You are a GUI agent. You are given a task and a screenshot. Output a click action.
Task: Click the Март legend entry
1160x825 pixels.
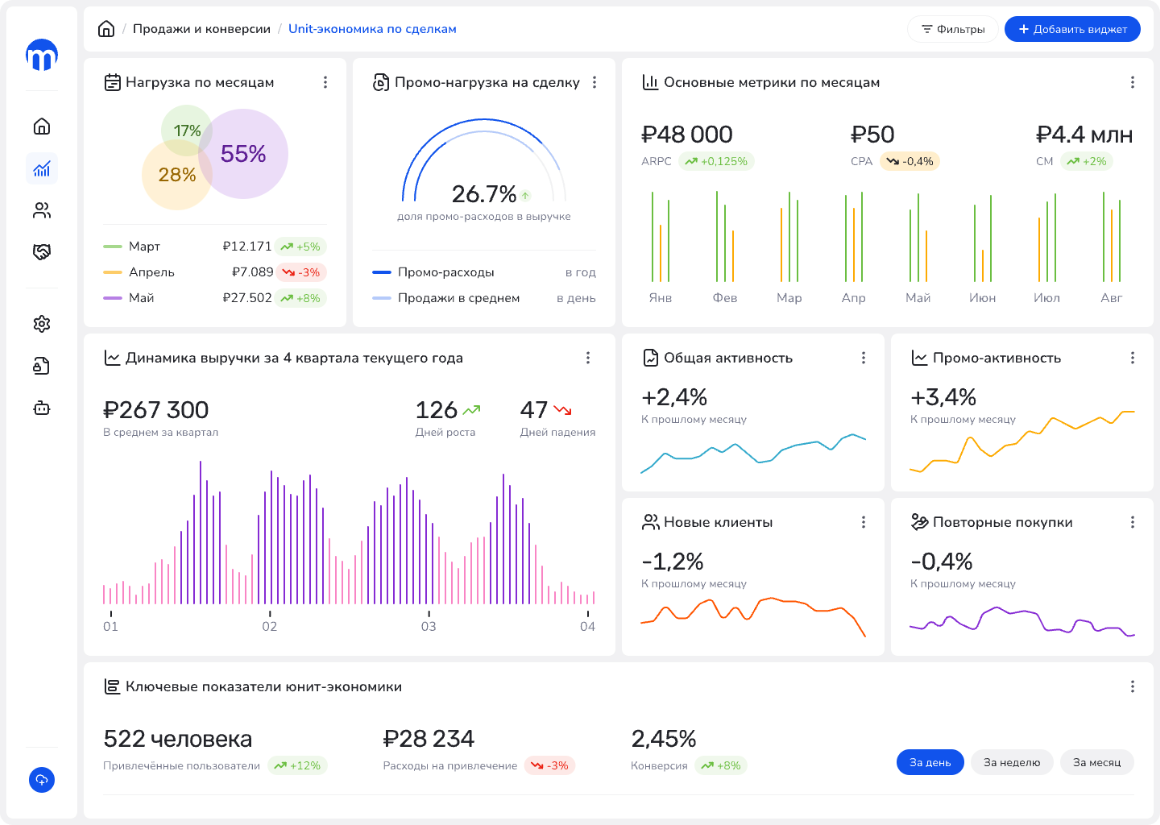[x=132, y=246]
